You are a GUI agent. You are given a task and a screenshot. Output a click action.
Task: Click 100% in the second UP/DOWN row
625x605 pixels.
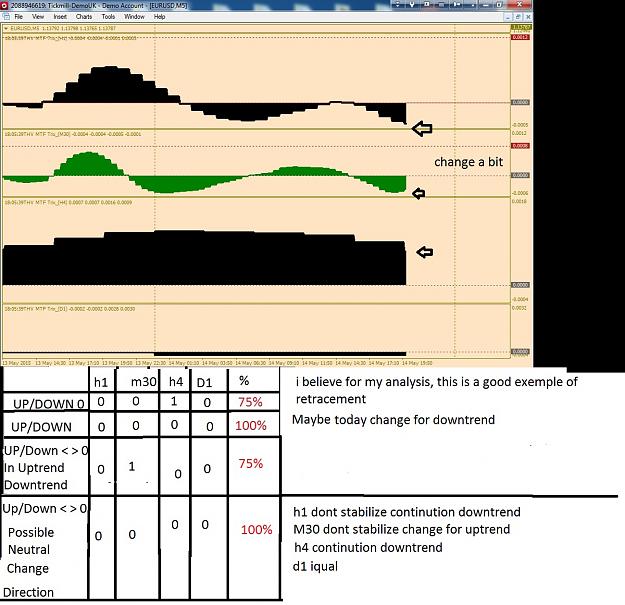(251, 425)
